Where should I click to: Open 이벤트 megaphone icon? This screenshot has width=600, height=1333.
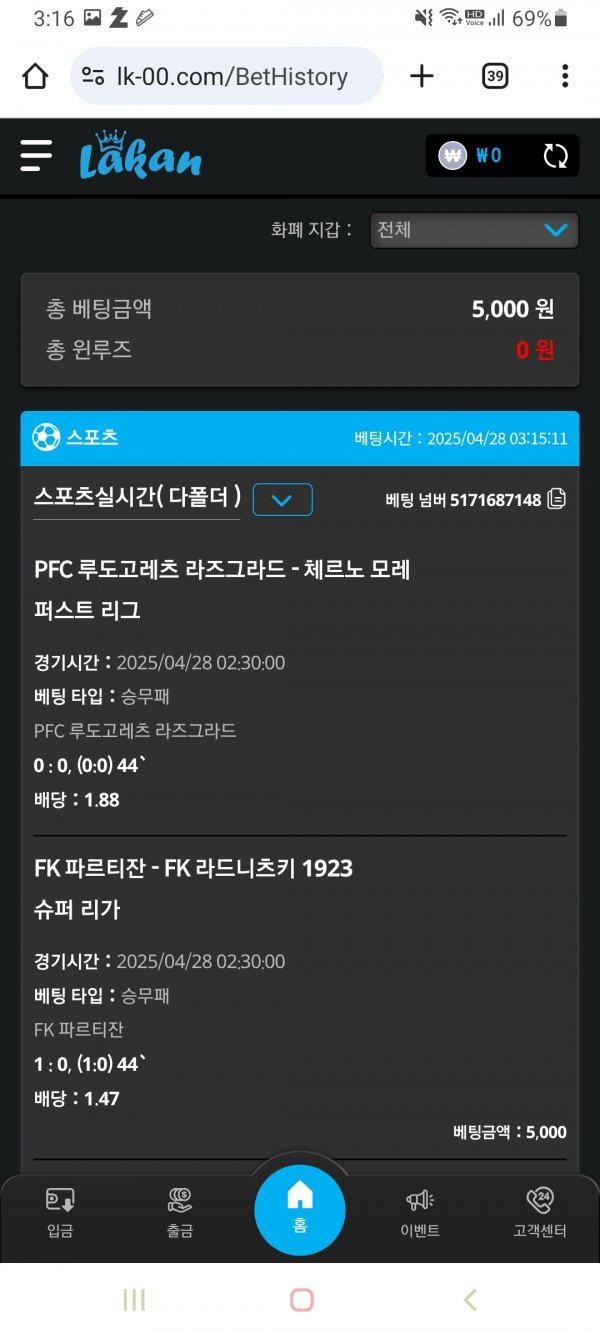(420, 1213)
